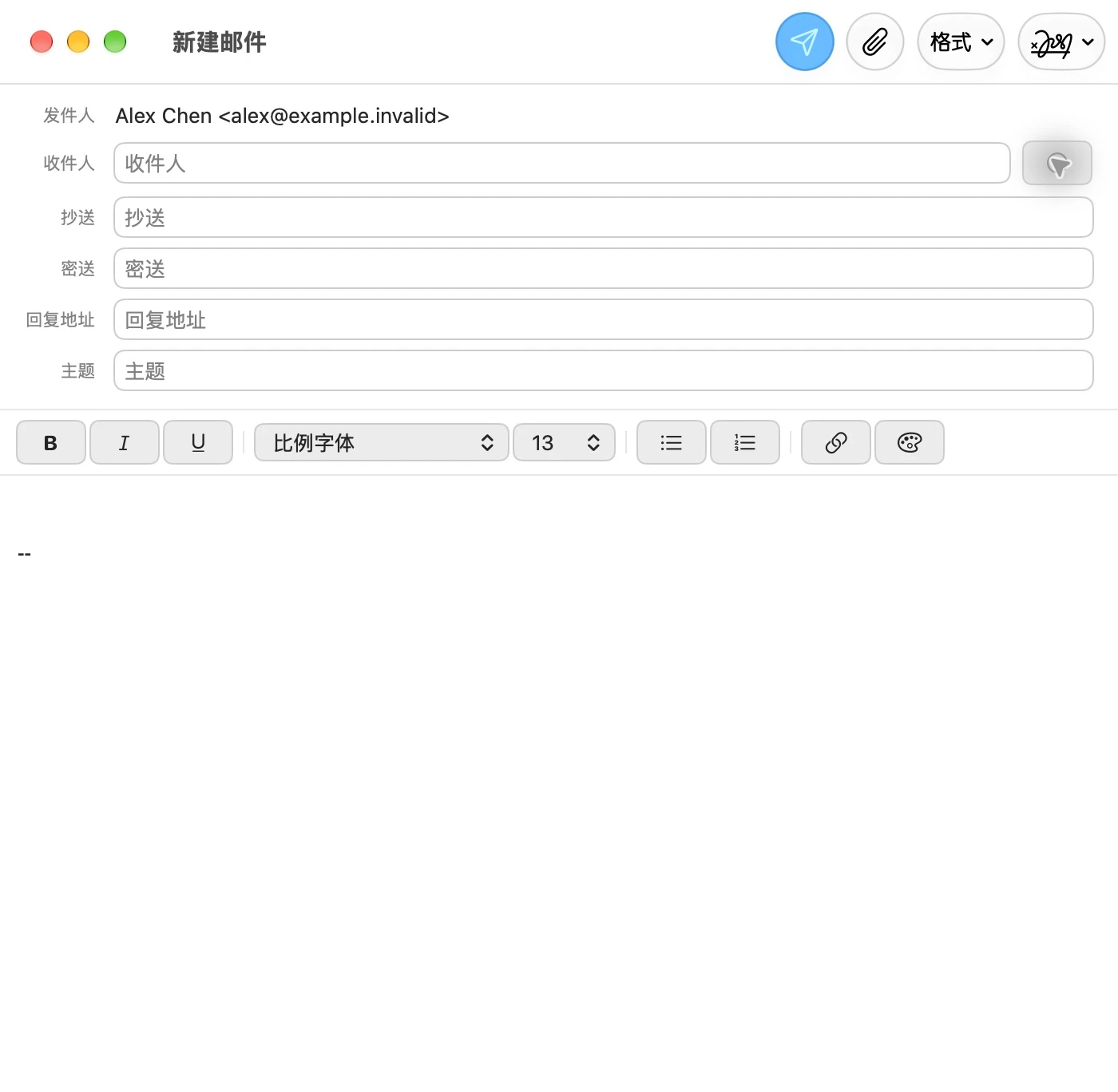Insert a bulleted list
Viewport: 1118px width, 1092px height.
(x=672, y=442)
